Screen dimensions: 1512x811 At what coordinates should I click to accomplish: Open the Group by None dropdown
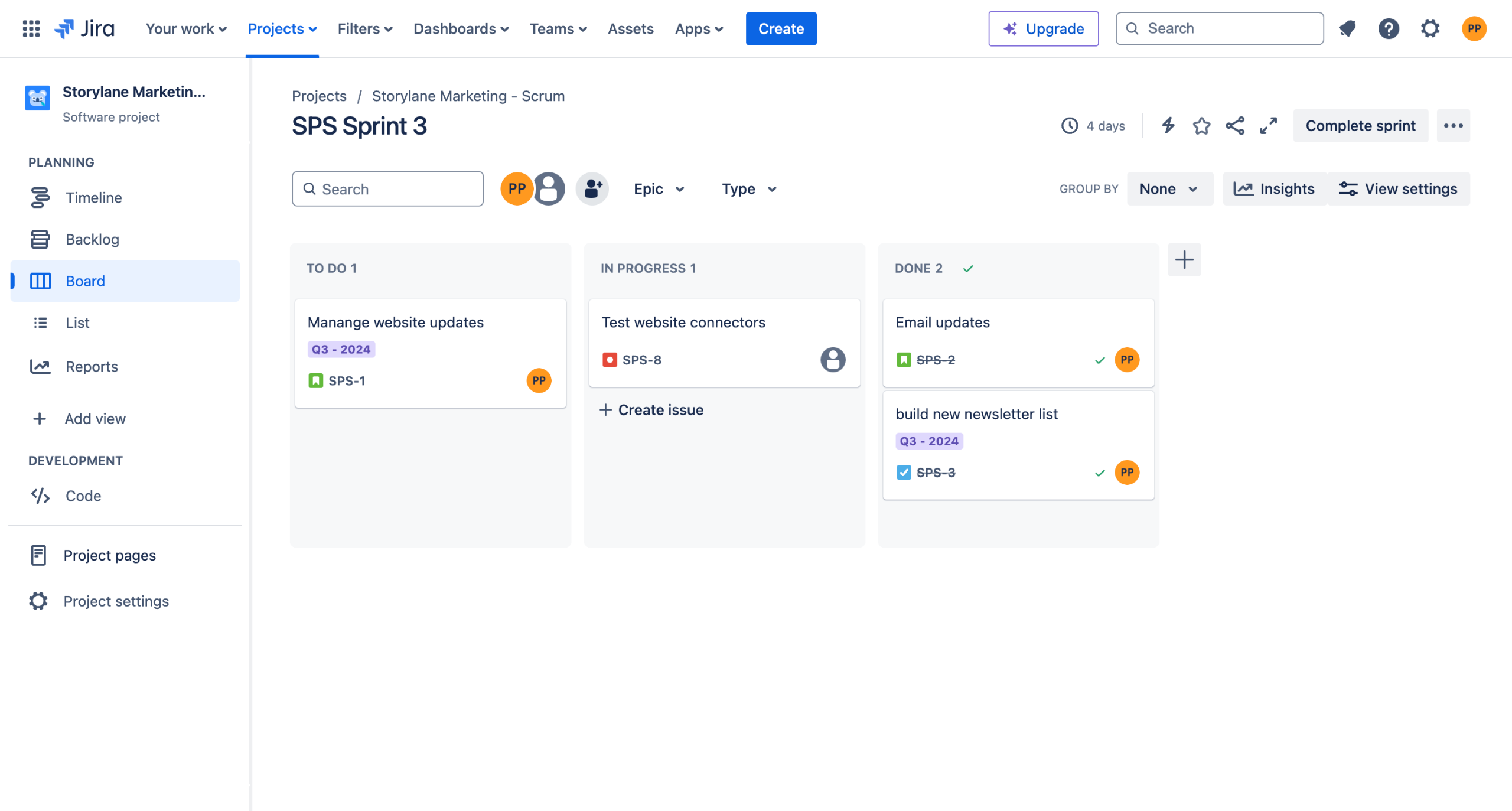coord(1169,189)
